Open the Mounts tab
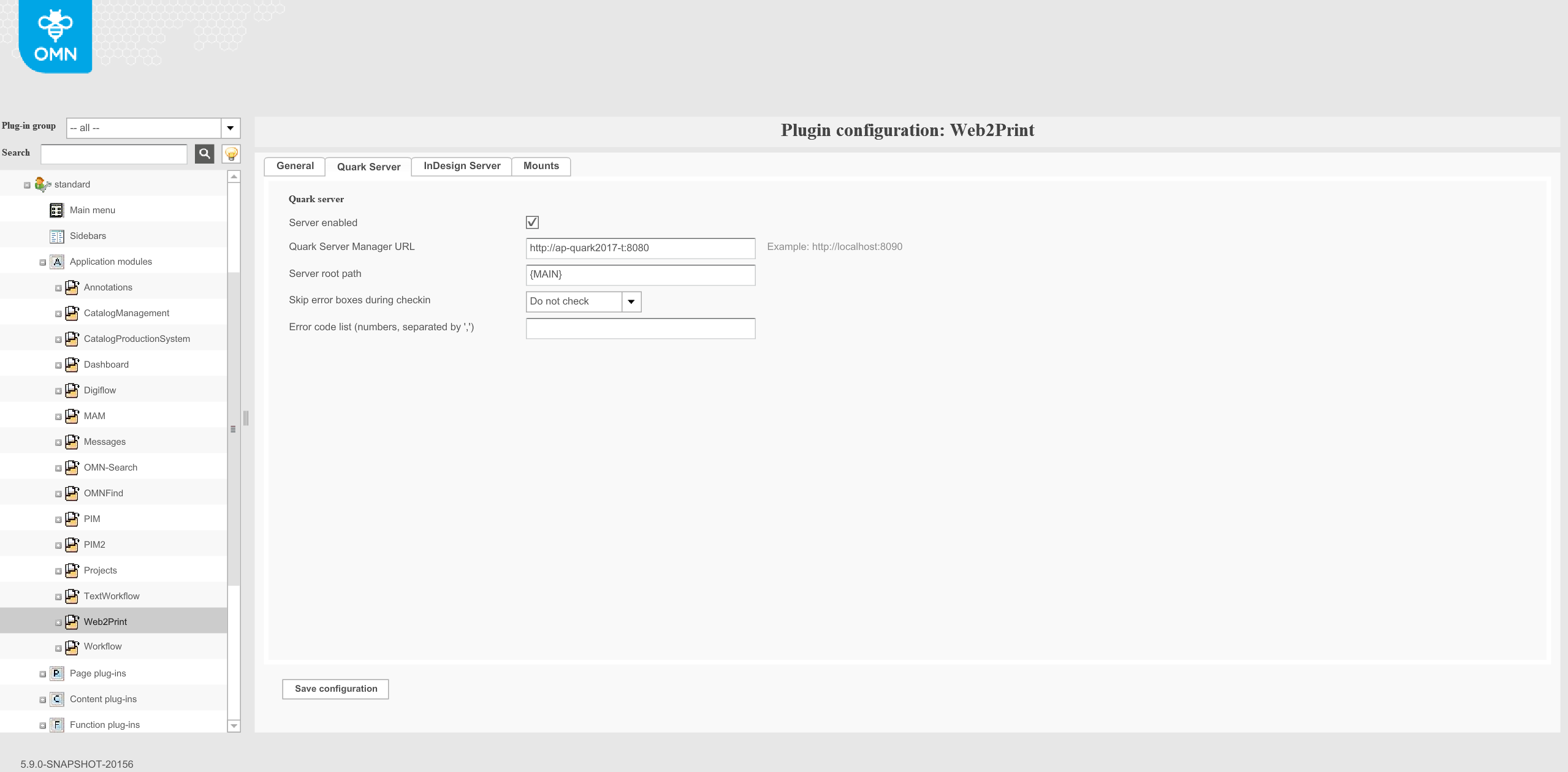The image size is (1568, 772). coord(541,166)
